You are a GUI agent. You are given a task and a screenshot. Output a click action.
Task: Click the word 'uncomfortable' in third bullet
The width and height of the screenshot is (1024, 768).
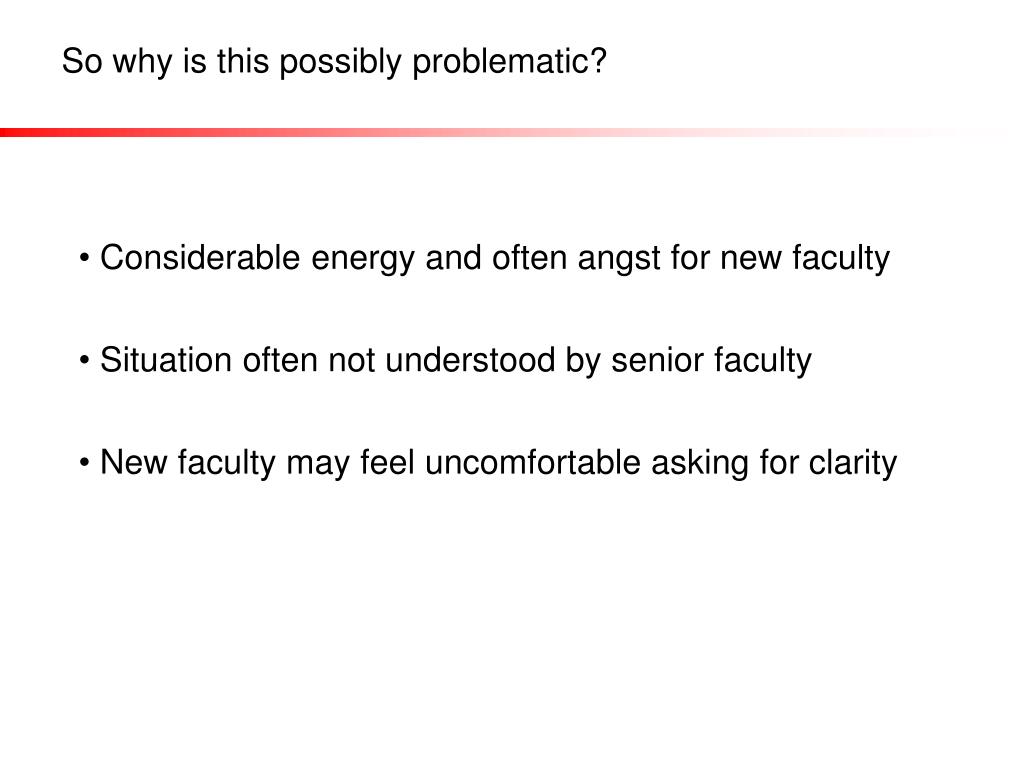click(x=532, y=462)
